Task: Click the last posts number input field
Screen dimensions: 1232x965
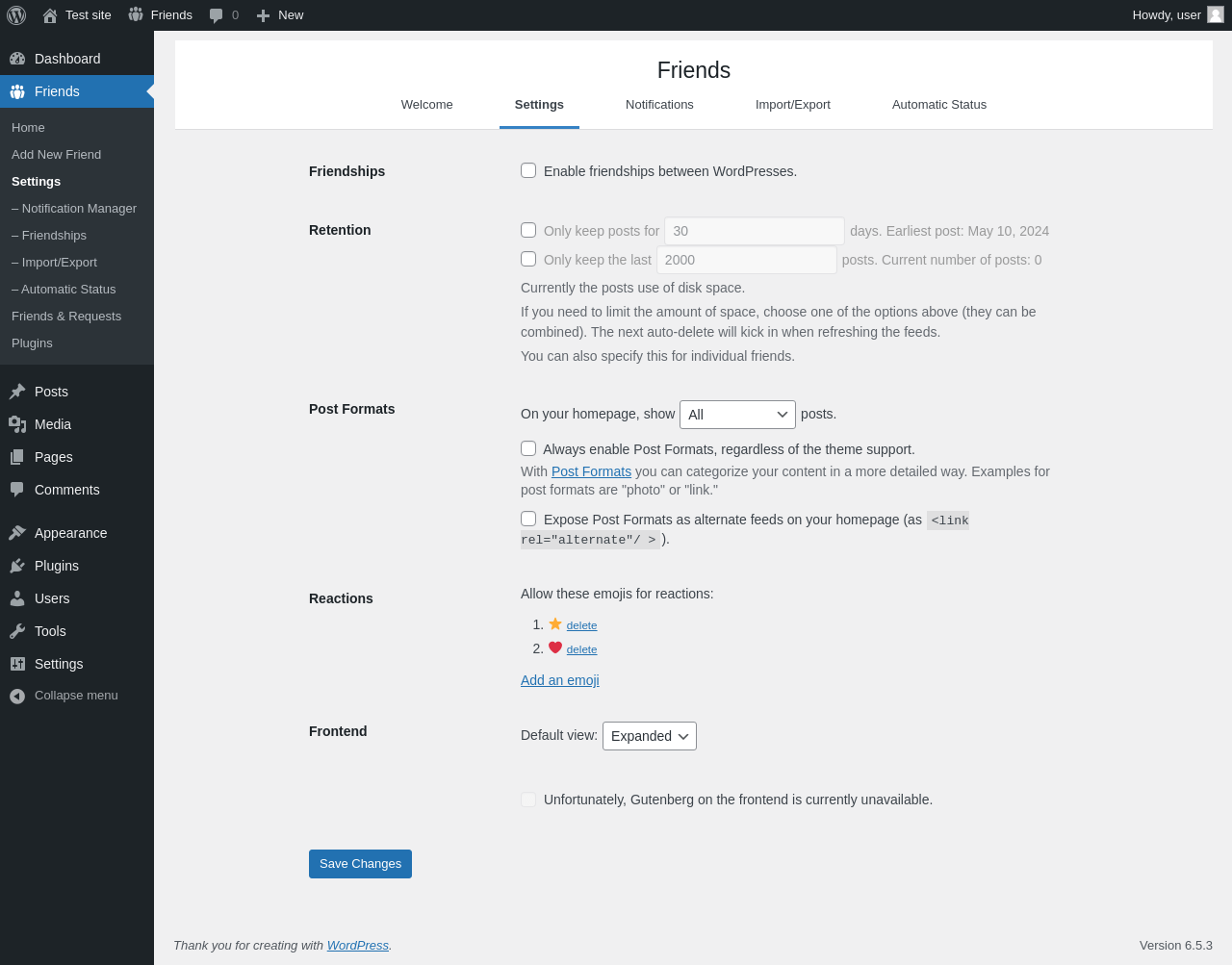Action: pos(747,260)
